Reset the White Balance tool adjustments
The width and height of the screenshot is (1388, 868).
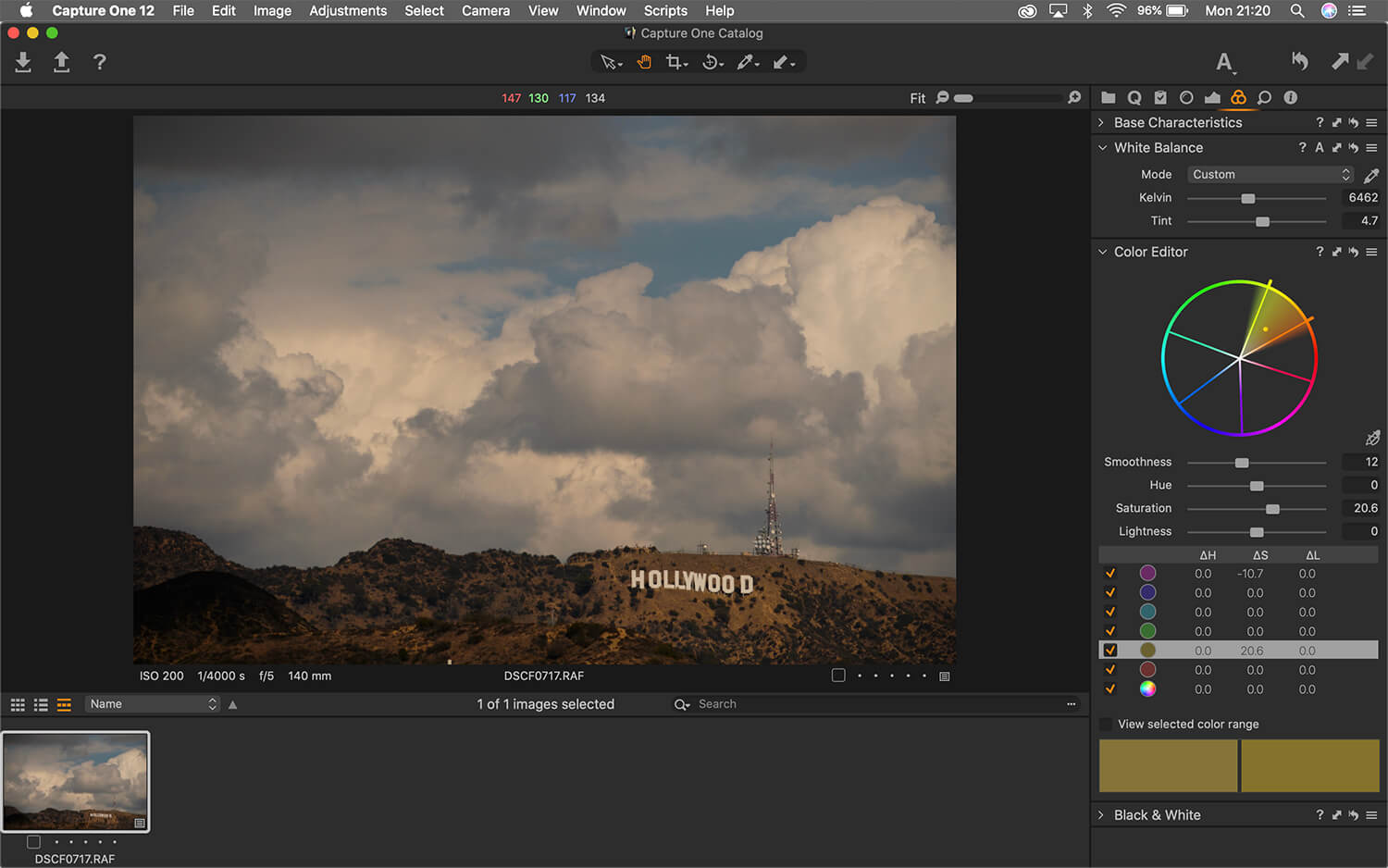pos(1354,147)
